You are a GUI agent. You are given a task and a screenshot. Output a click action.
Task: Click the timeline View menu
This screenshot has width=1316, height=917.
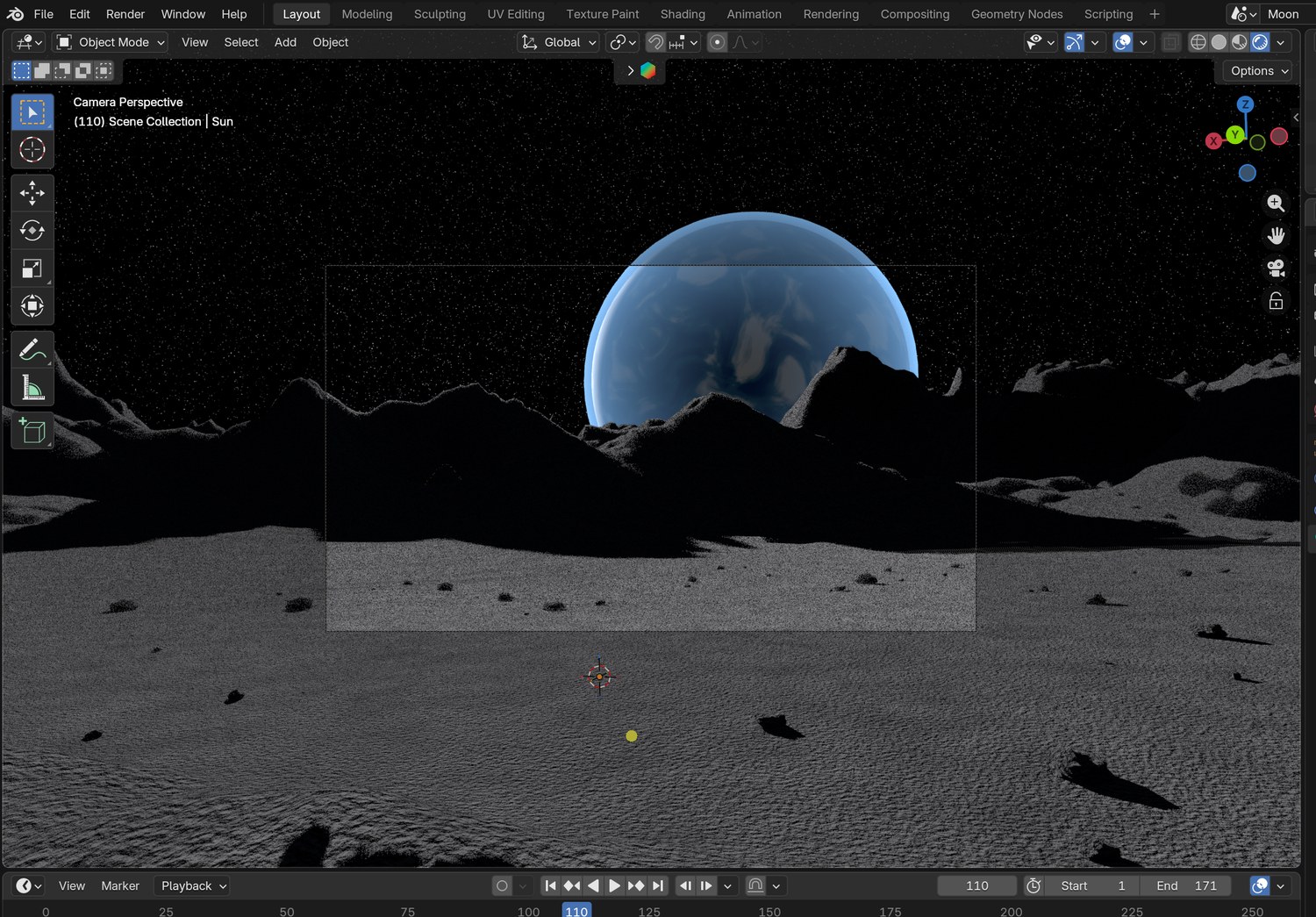pyautogui.click(x=72, y=886)
